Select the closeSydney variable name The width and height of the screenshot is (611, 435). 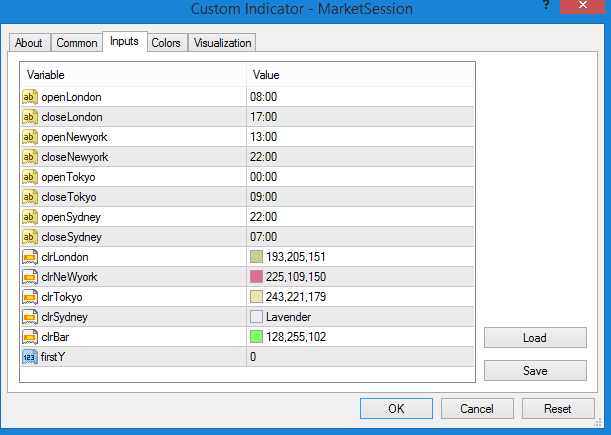coord(72,237)
